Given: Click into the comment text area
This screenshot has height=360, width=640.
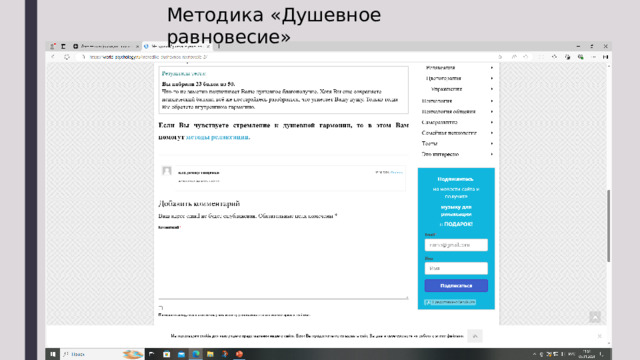Looking at the screenshot, I should [x=283, y=264].
